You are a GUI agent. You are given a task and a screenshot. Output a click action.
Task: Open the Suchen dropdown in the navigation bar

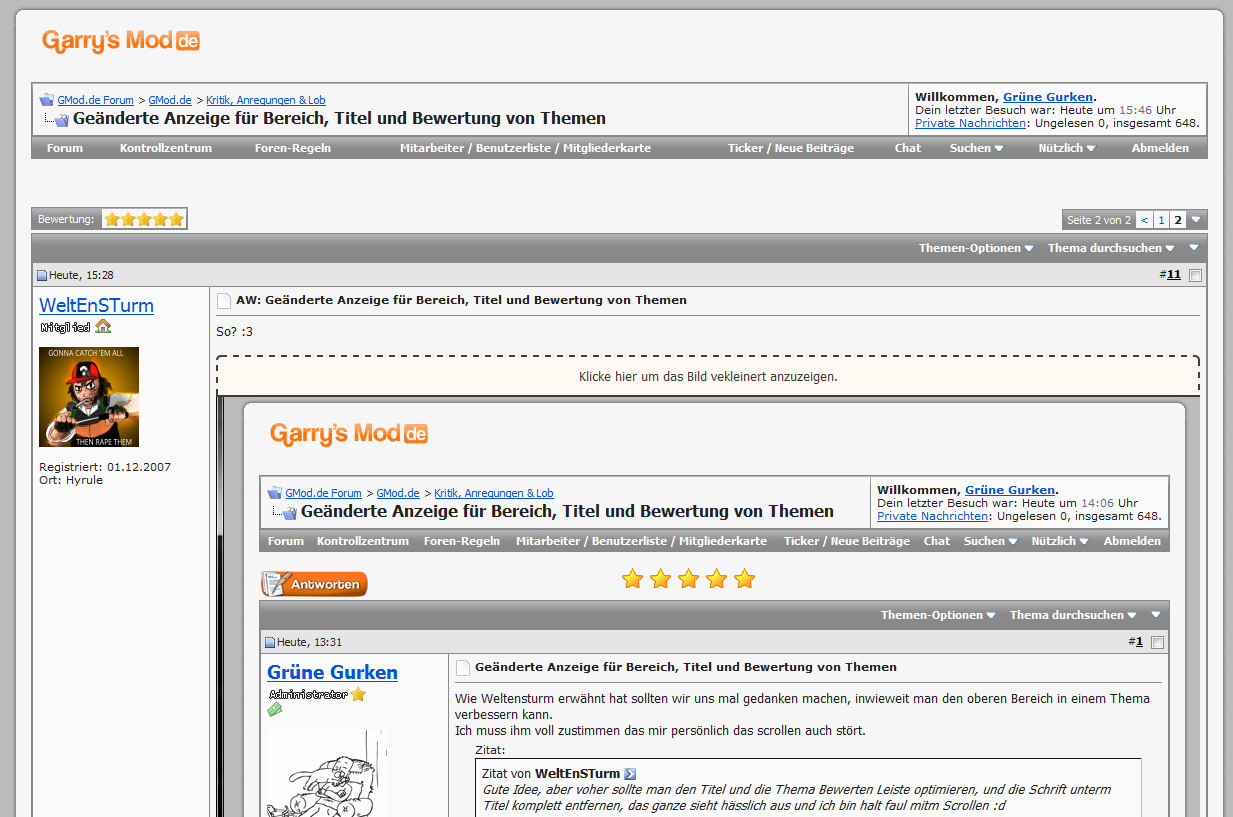tap(976, 148)
